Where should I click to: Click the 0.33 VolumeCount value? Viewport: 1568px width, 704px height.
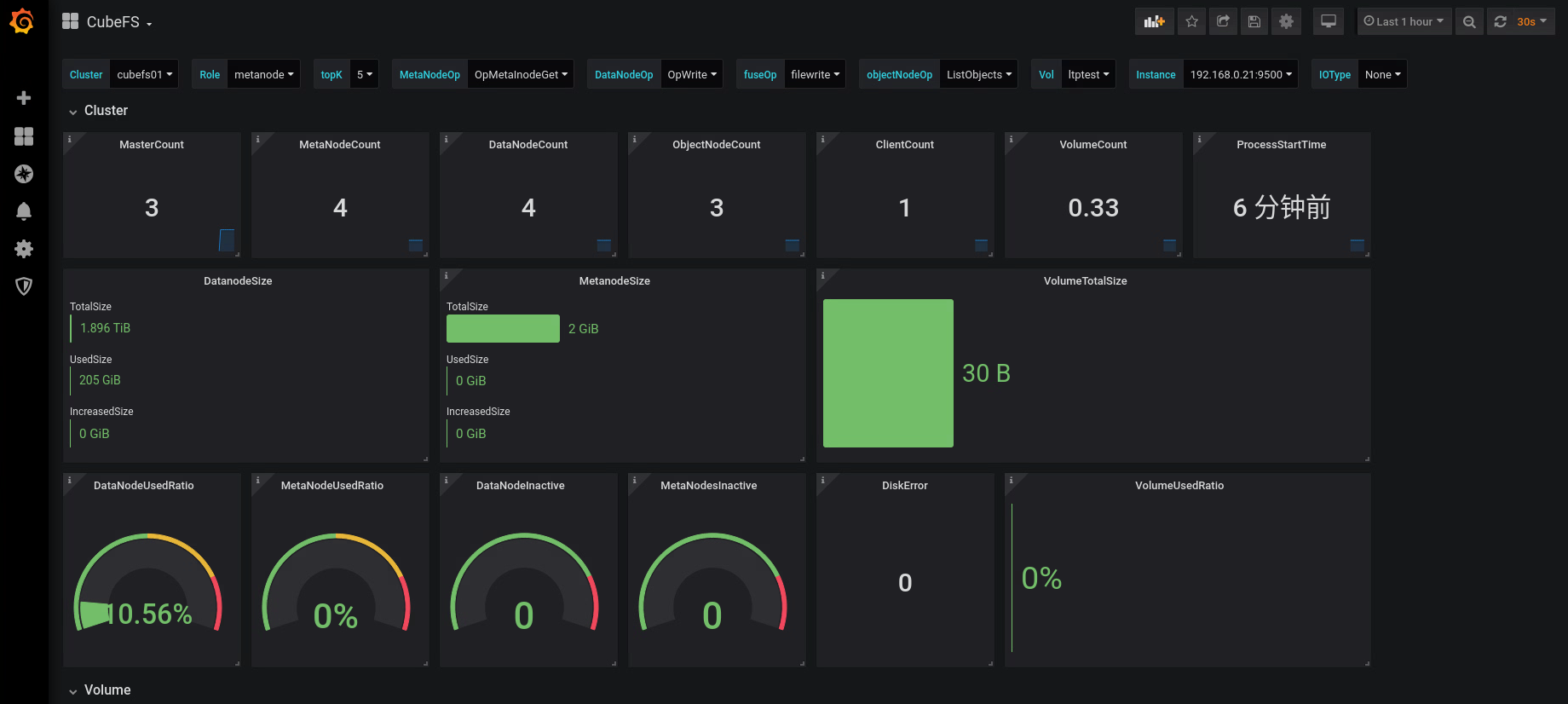tap(1093, 207)
